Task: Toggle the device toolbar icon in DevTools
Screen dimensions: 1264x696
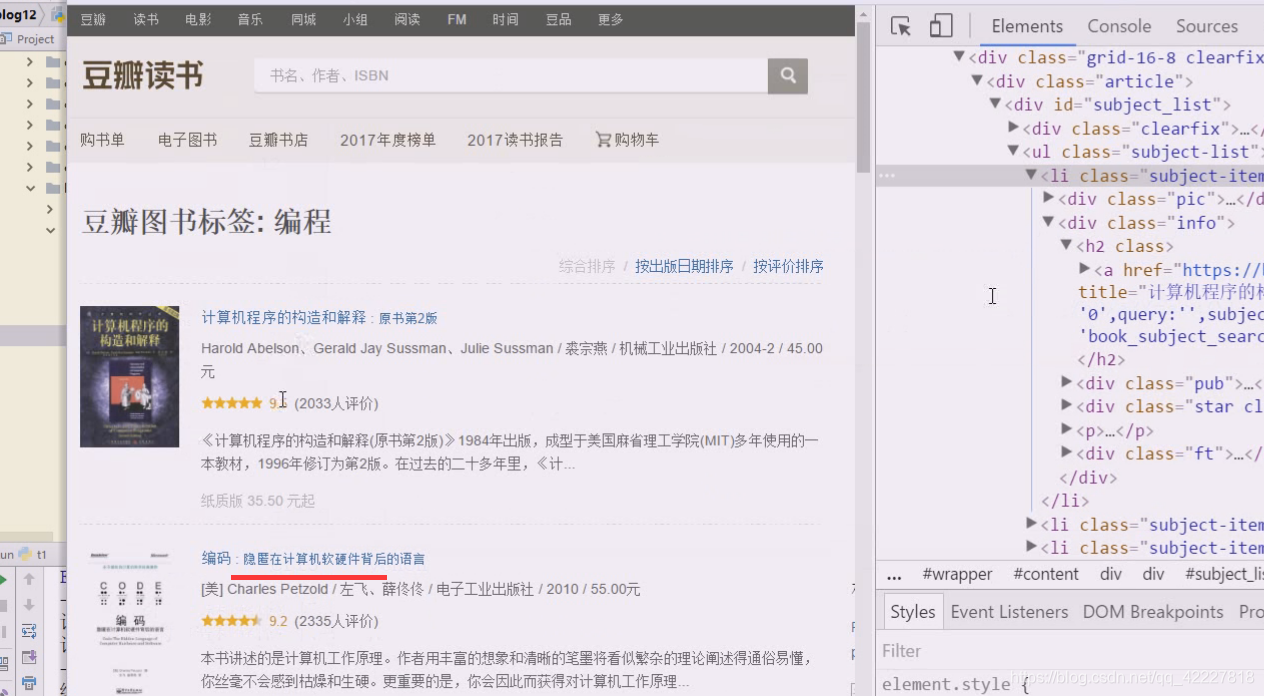Action: [940, 27]
